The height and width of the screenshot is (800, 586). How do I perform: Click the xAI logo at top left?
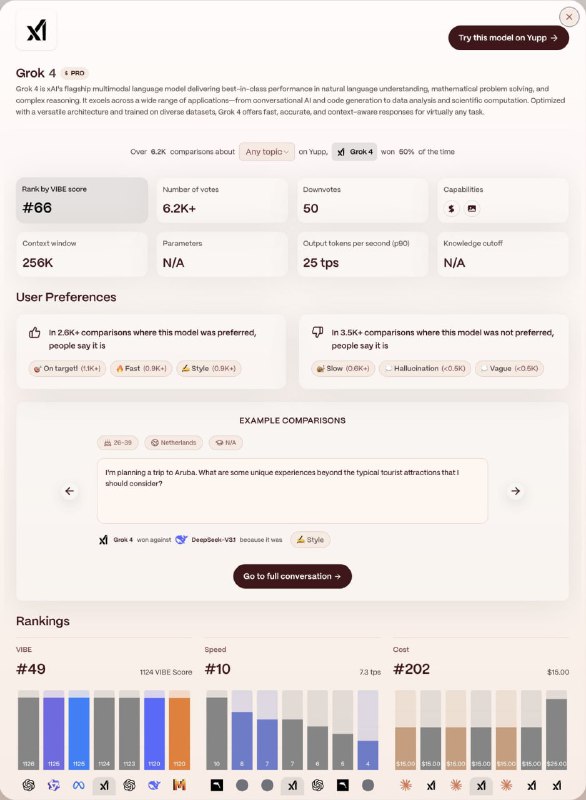coord(36,31)
